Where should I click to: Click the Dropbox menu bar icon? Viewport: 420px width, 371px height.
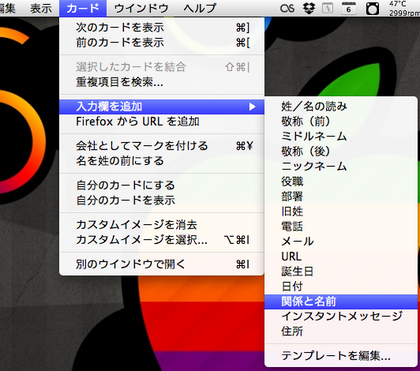[309, 8]
